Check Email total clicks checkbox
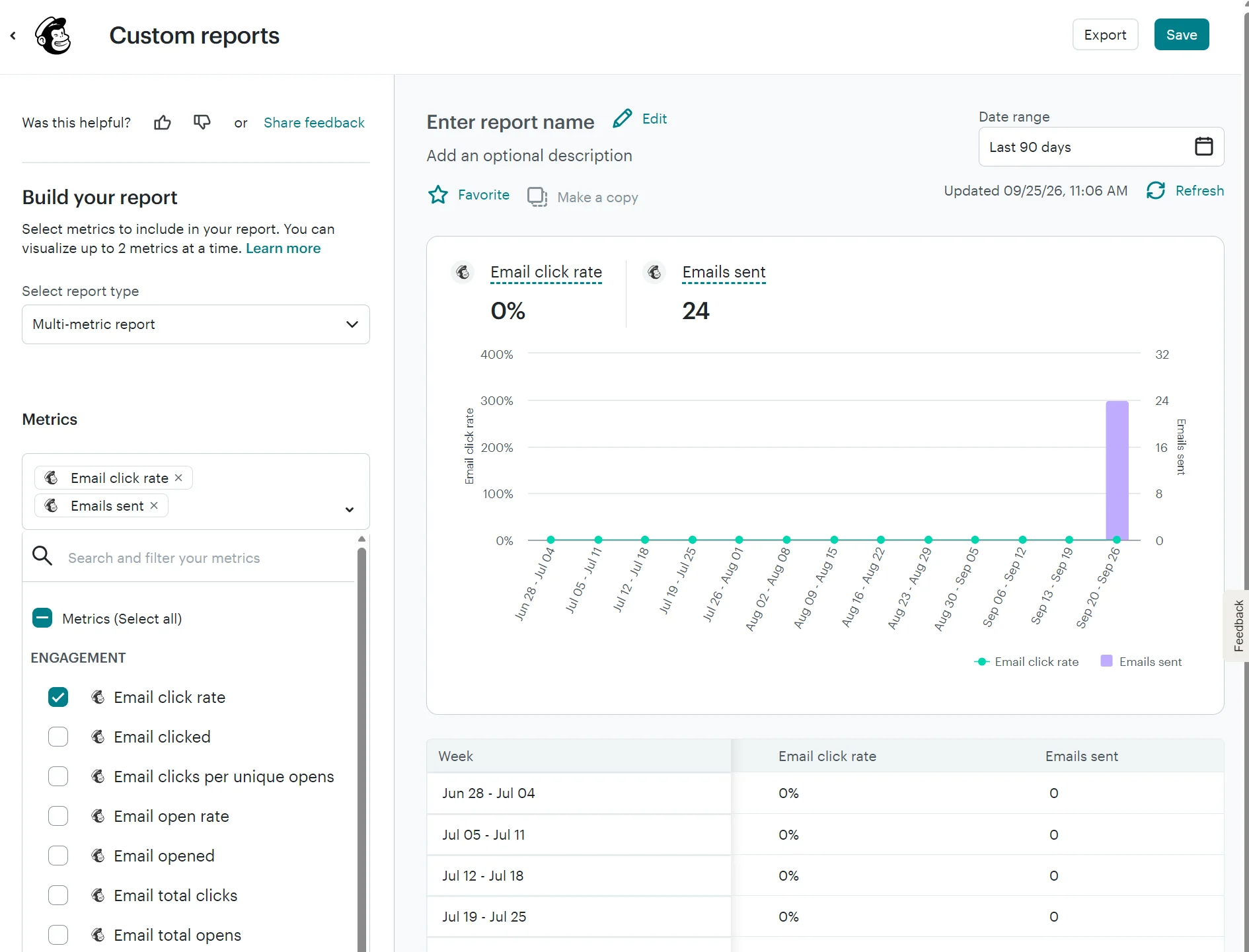This screenshot has height=952, width=1249. (58, 895)
